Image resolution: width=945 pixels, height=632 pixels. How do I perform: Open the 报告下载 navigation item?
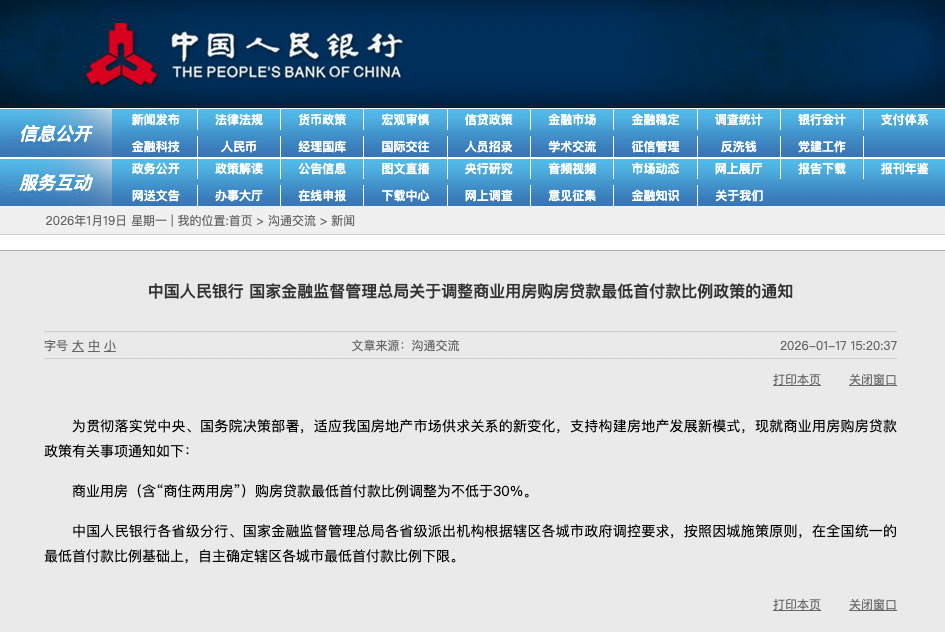pyautogui.click(x=821, y=169)
